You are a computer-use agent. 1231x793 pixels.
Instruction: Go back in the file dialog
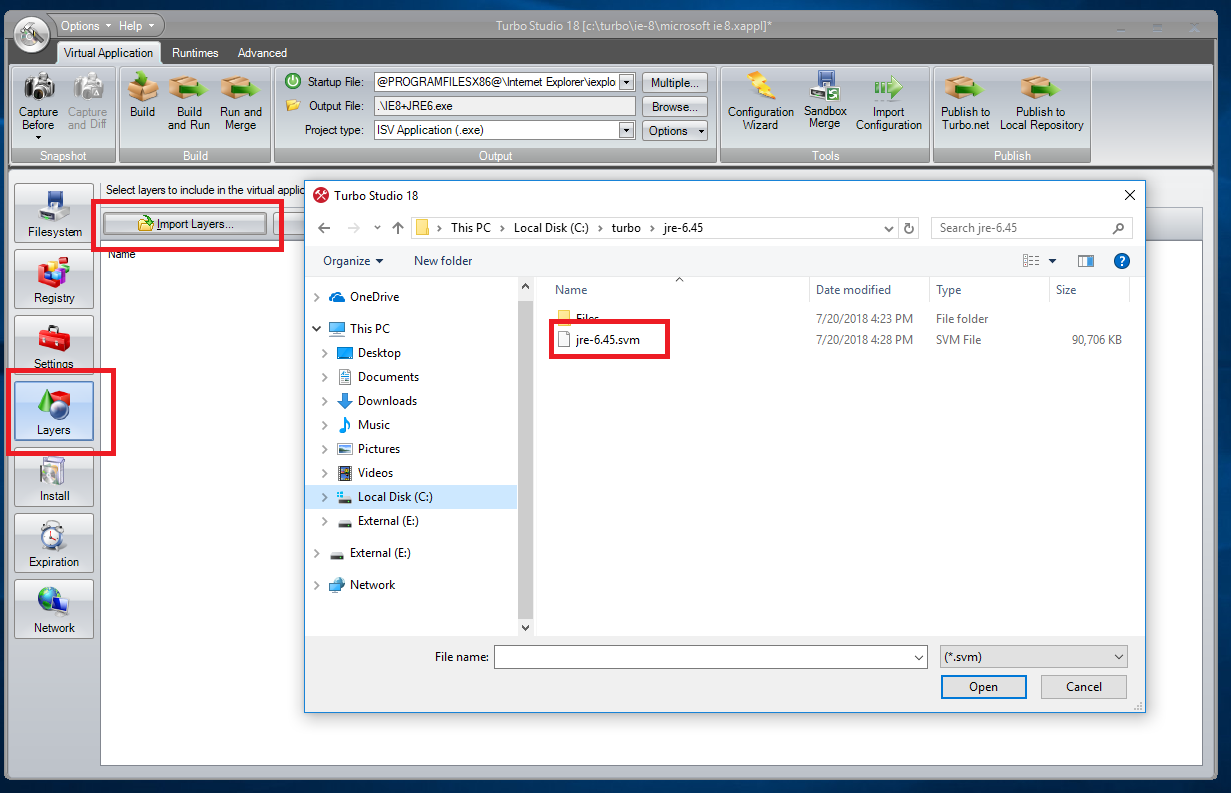[324, 228]
